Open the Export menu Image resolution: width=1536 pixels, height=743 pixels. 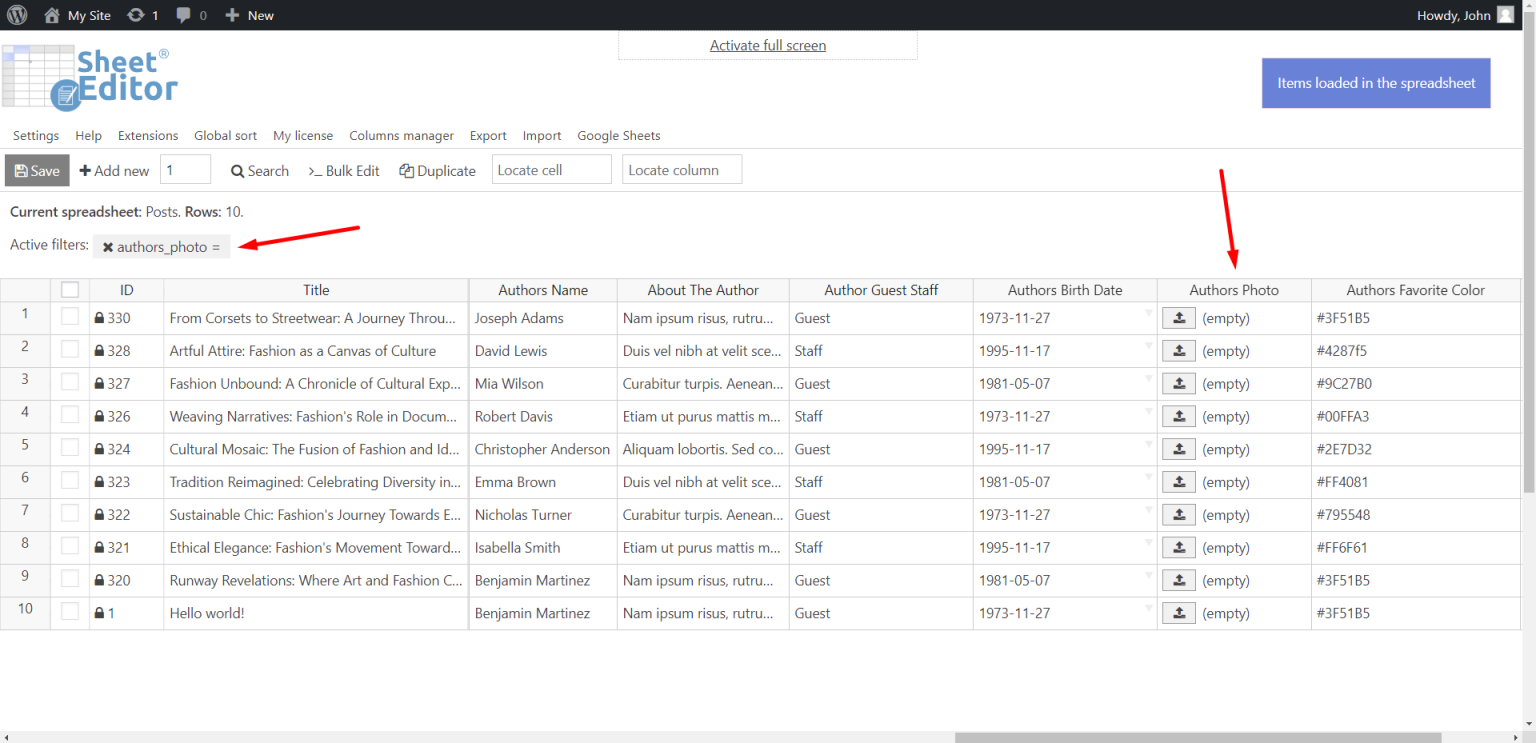[x=487, y=135]
